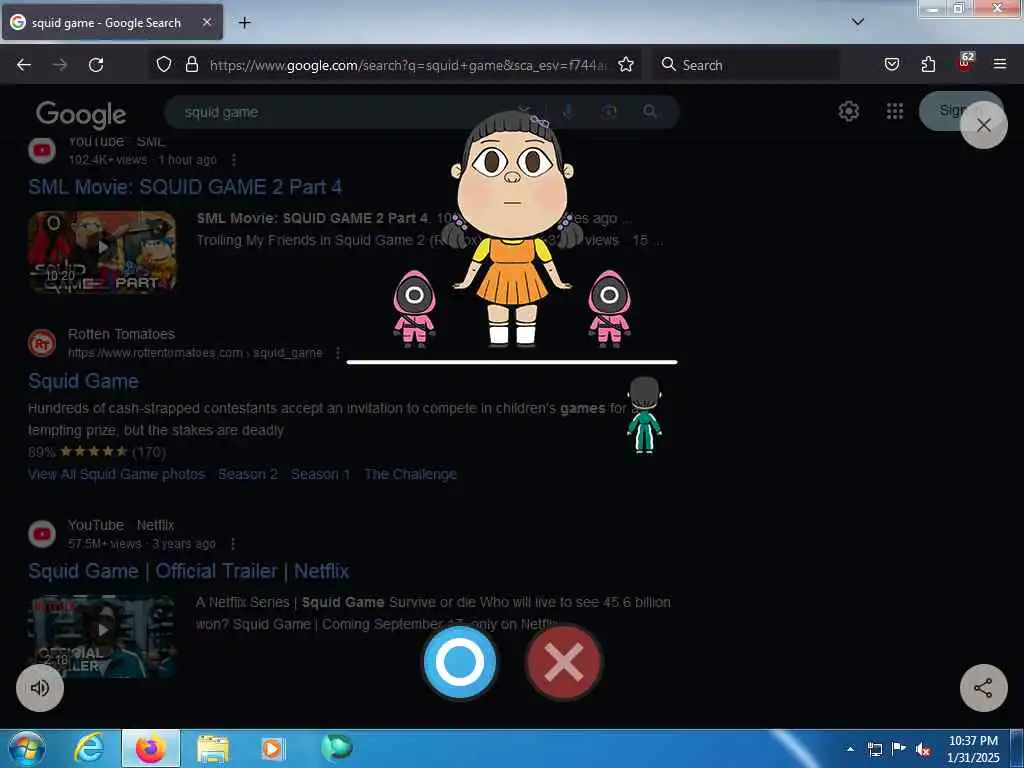Go to Google home via logo

pyautogui.click(x=81, y=114)
